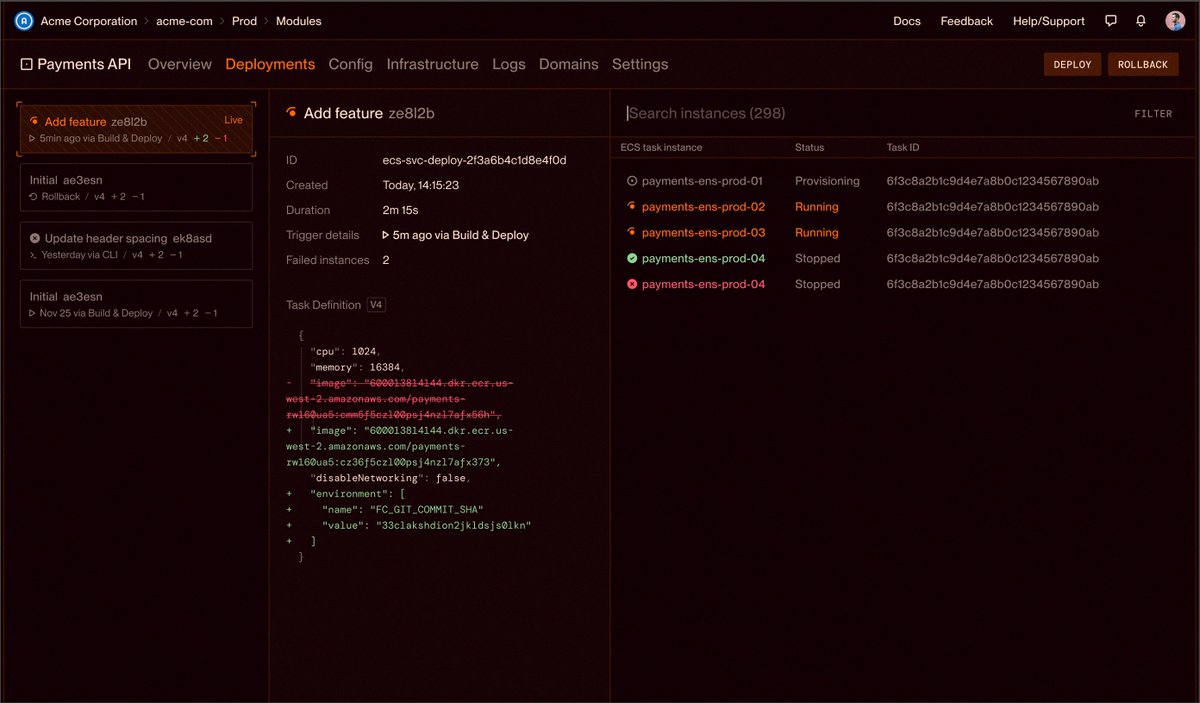
Task: Click the rollback arrow icon in the Initial card
Action: [33, 197]
